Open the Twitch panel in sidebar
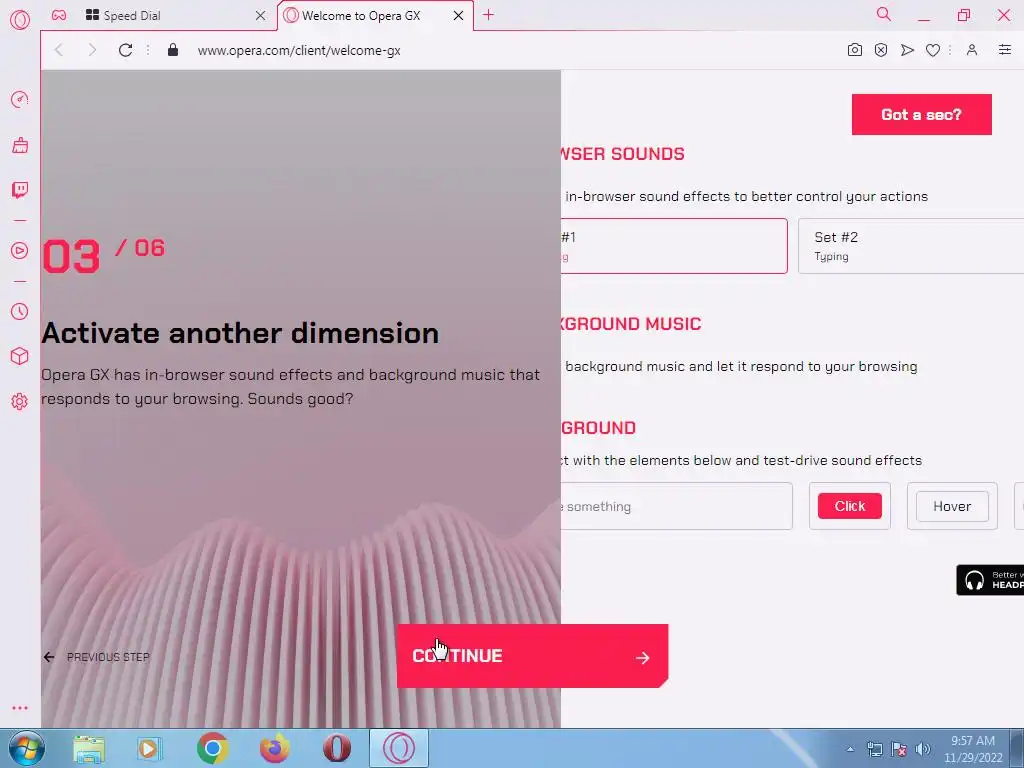Screen dimensions: 1024x768 (20, 190)
